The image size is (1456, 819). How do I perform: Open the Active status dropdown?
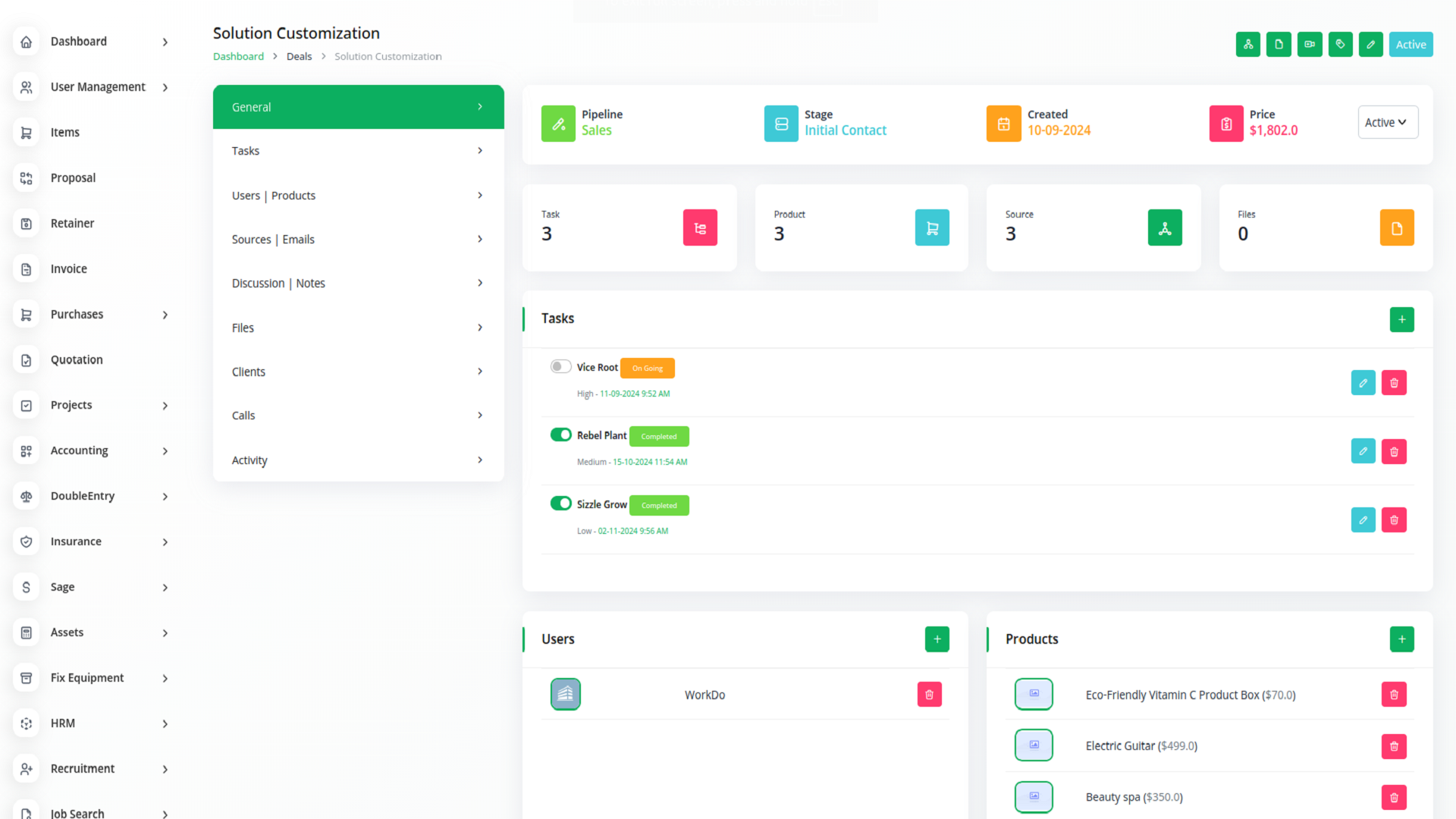(1387, 123)
